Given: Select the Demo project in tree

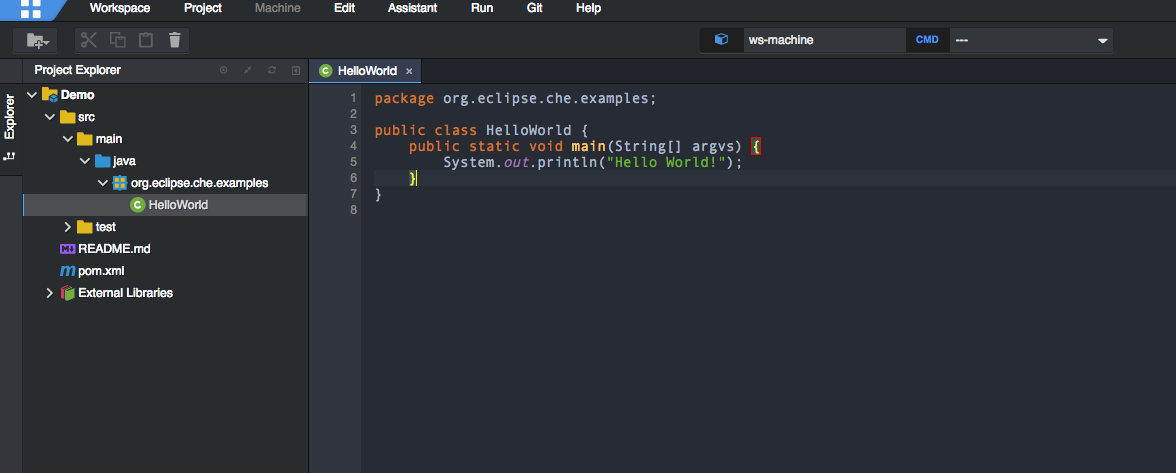Looking at the screenshot, I should coord(165,95).
